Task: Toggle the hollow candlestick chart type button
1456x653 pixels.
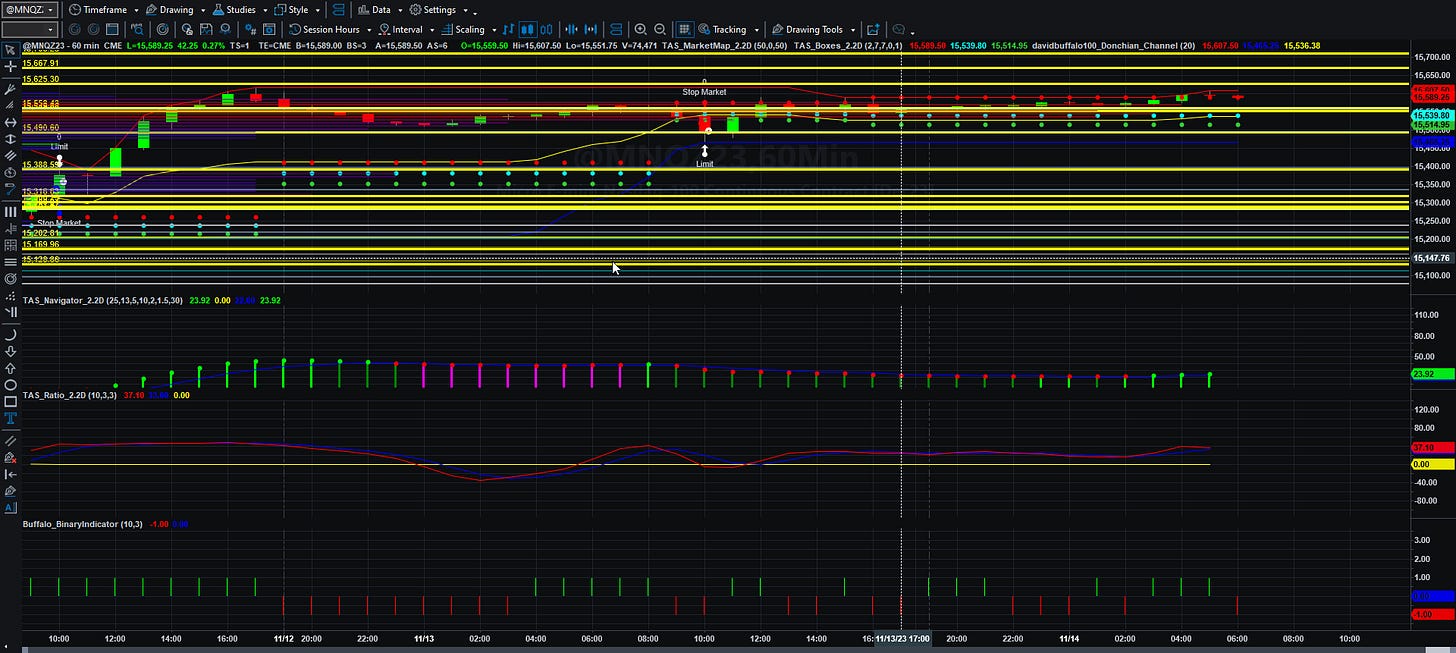Action: (x=547, y=29)
